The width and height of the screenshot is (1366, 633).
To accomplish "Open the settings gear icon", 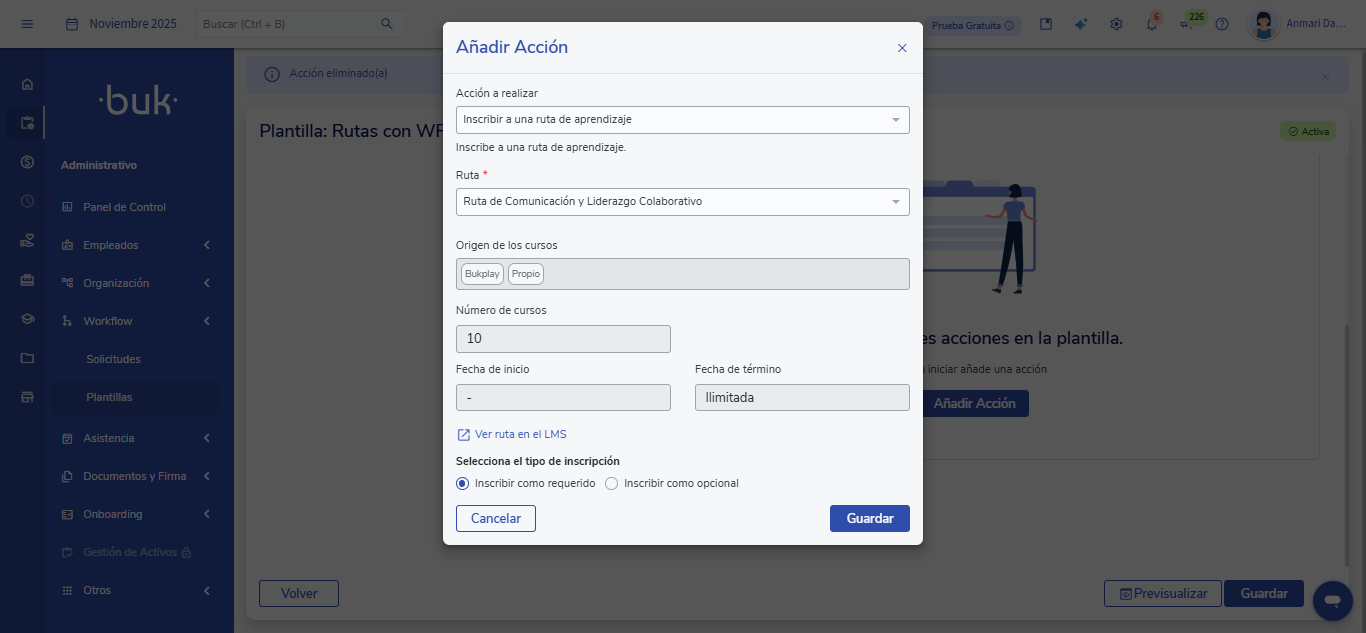I will (x=1116, y=24).
